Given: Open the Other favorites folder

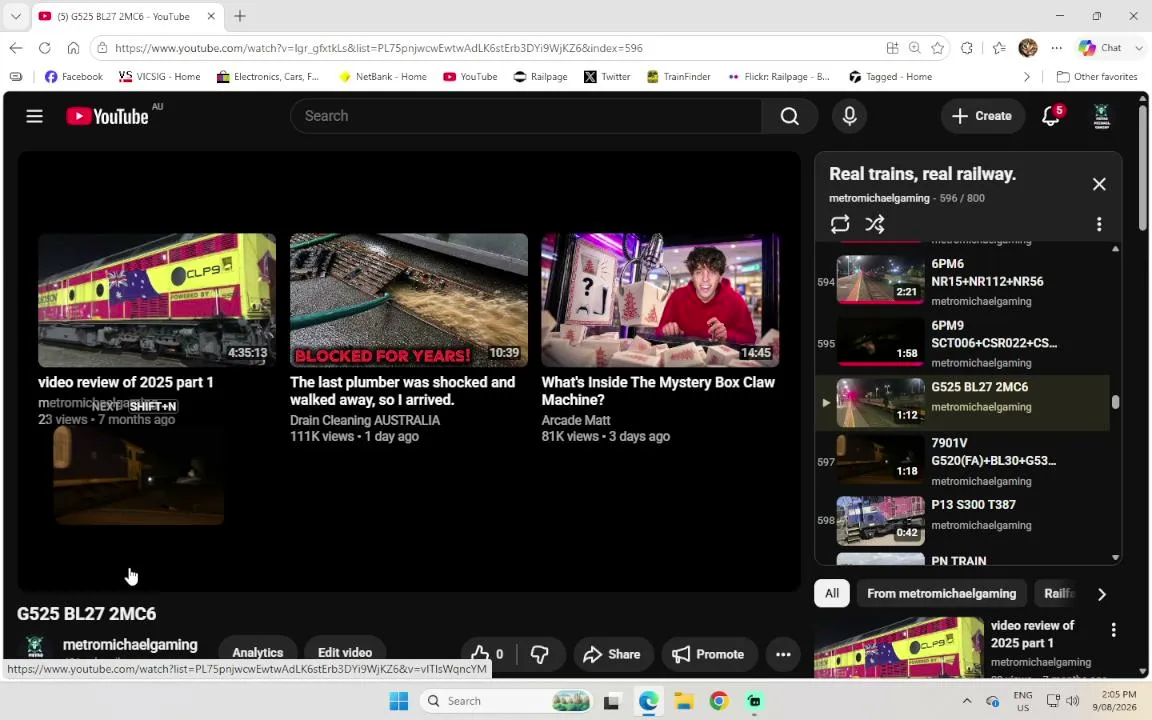Looking at the screenshot, I should tap(1097, 76).
